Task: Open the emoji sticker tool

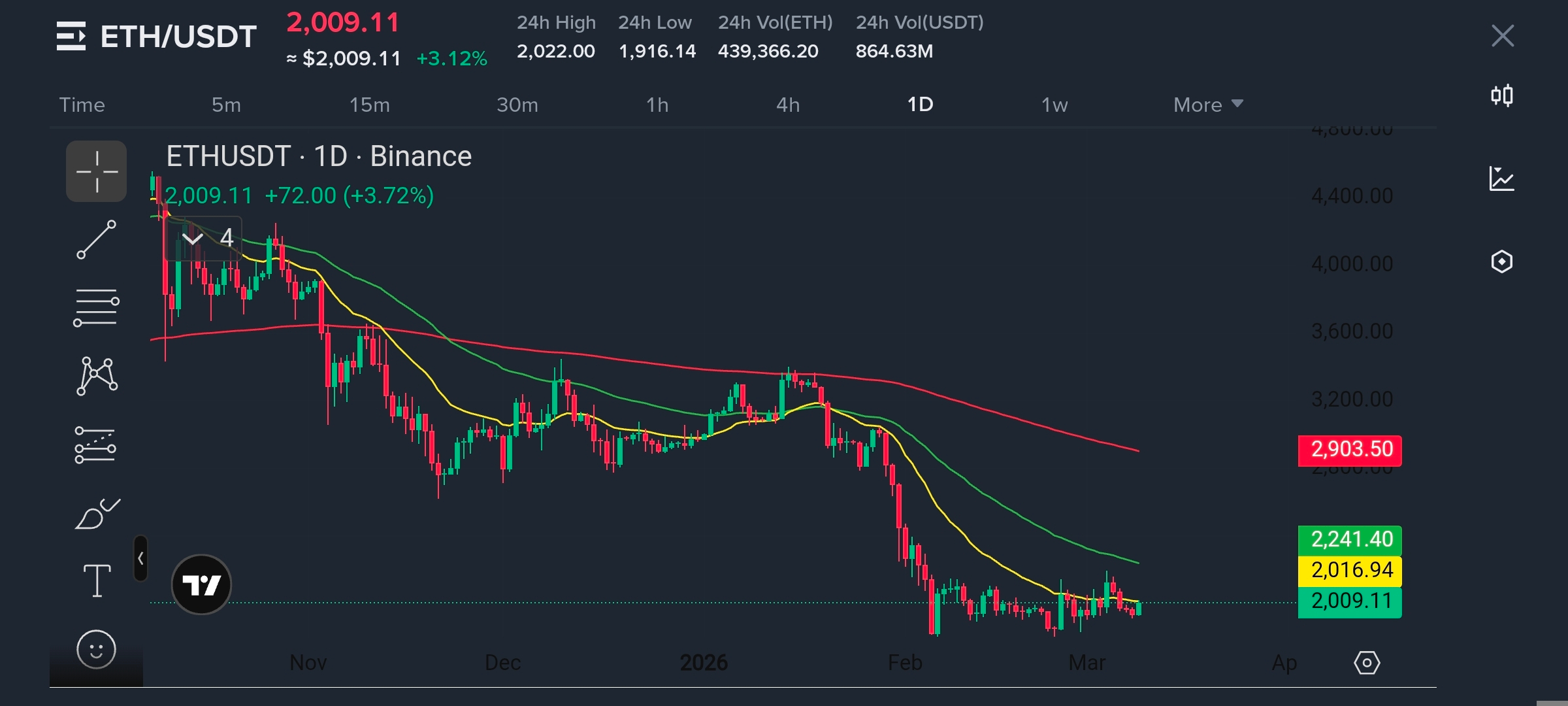Action: 96,650
